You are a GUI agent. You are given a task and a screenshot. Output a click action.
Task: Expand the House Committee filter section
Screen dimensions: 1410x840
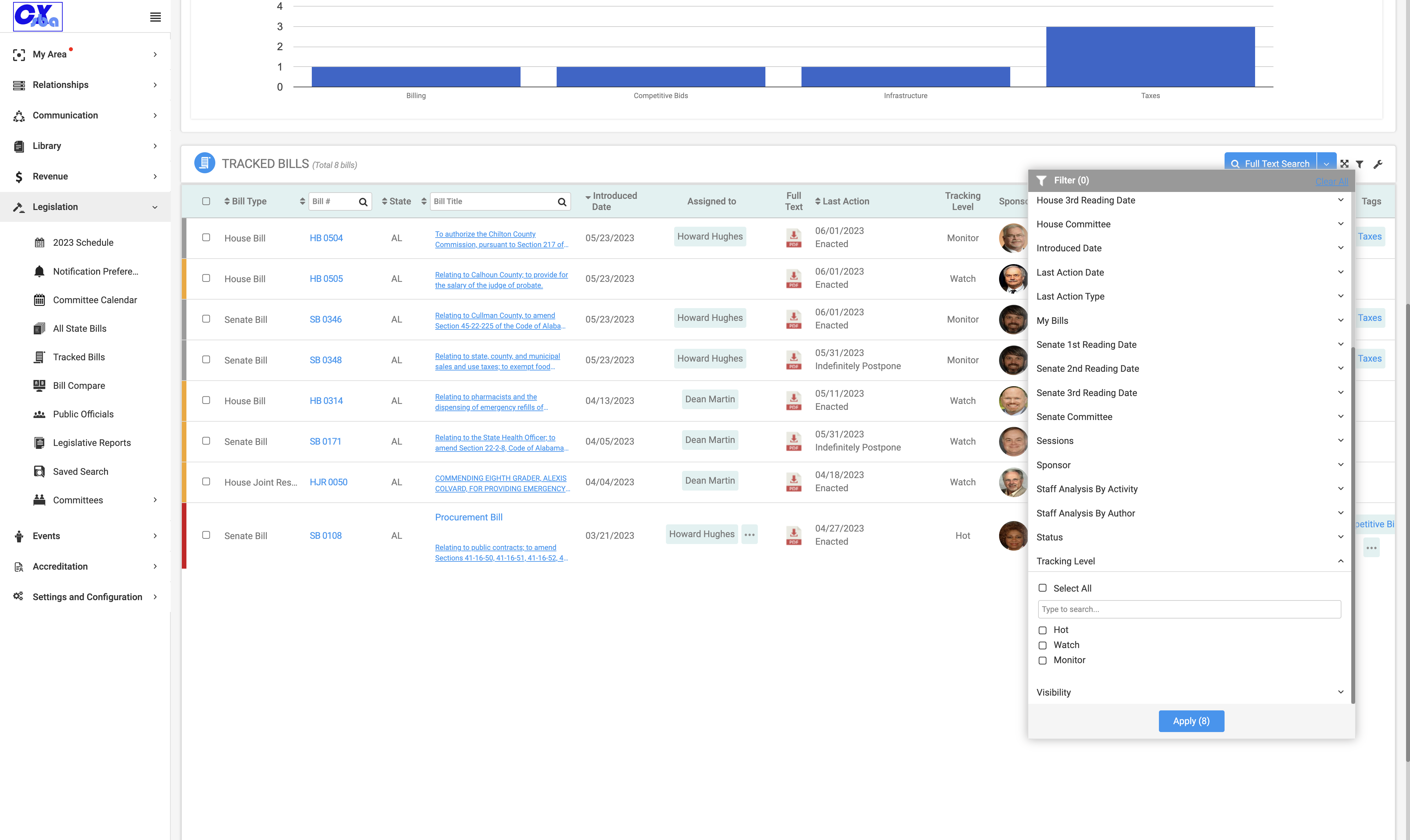(1189, 224)
